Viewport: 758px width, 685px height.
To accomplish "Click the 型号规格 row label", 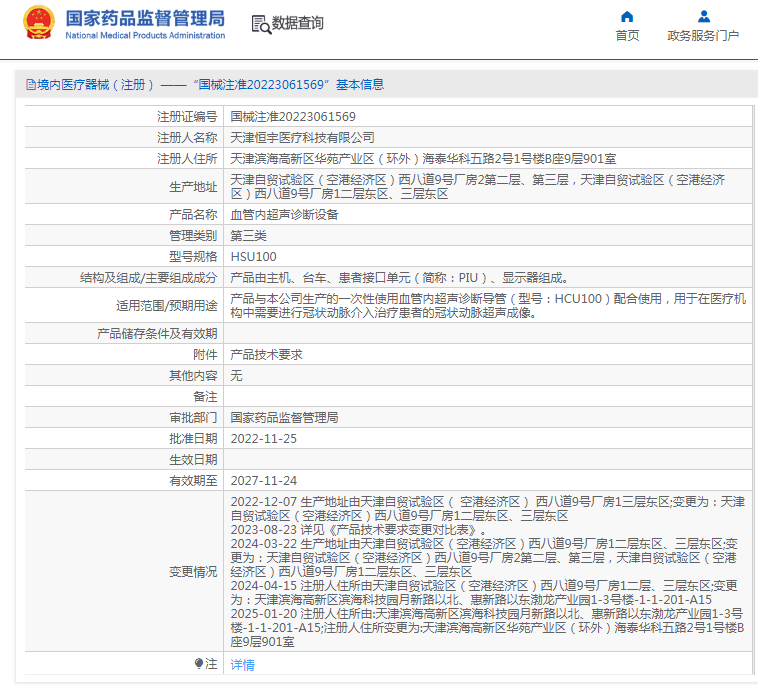I will (193, 257).
